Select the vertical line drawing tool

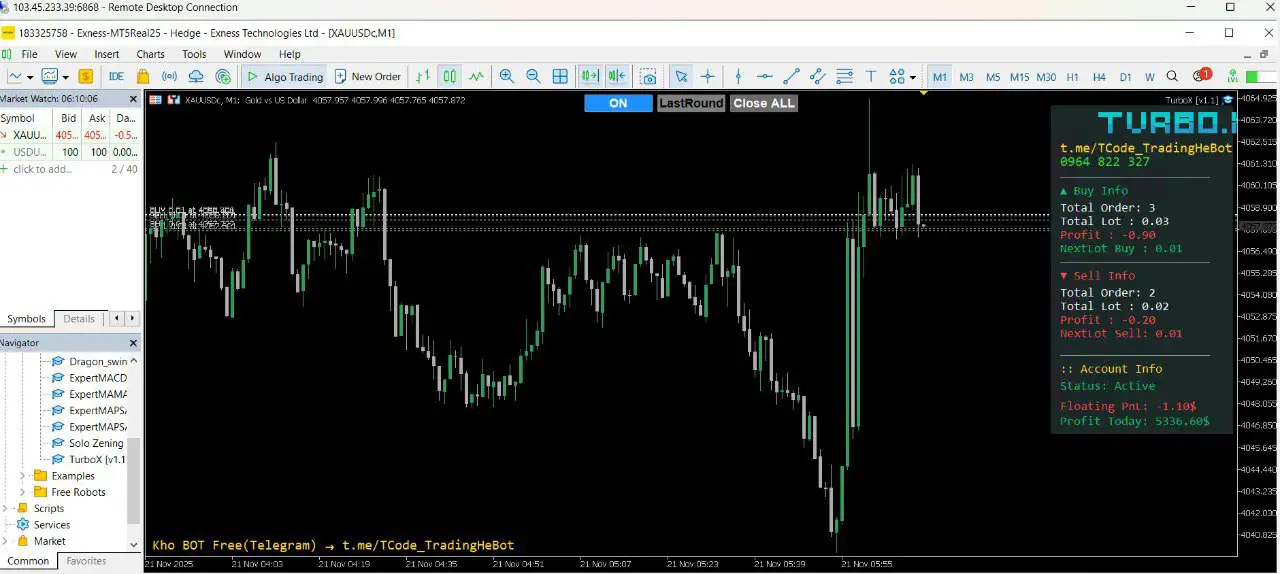738,76
